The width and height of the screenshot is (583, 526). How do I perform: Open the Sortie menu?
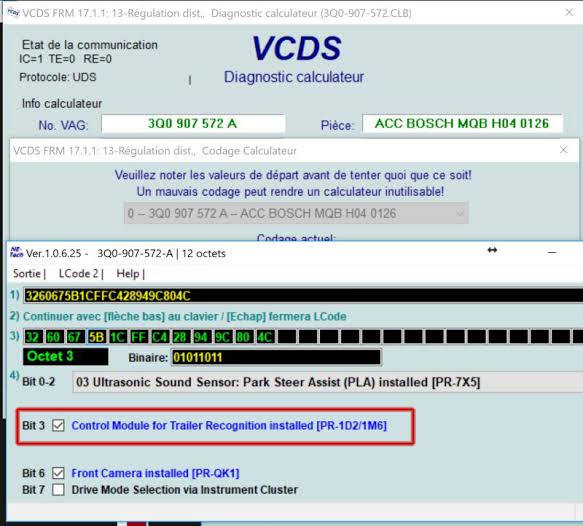(x=27, y=274)
